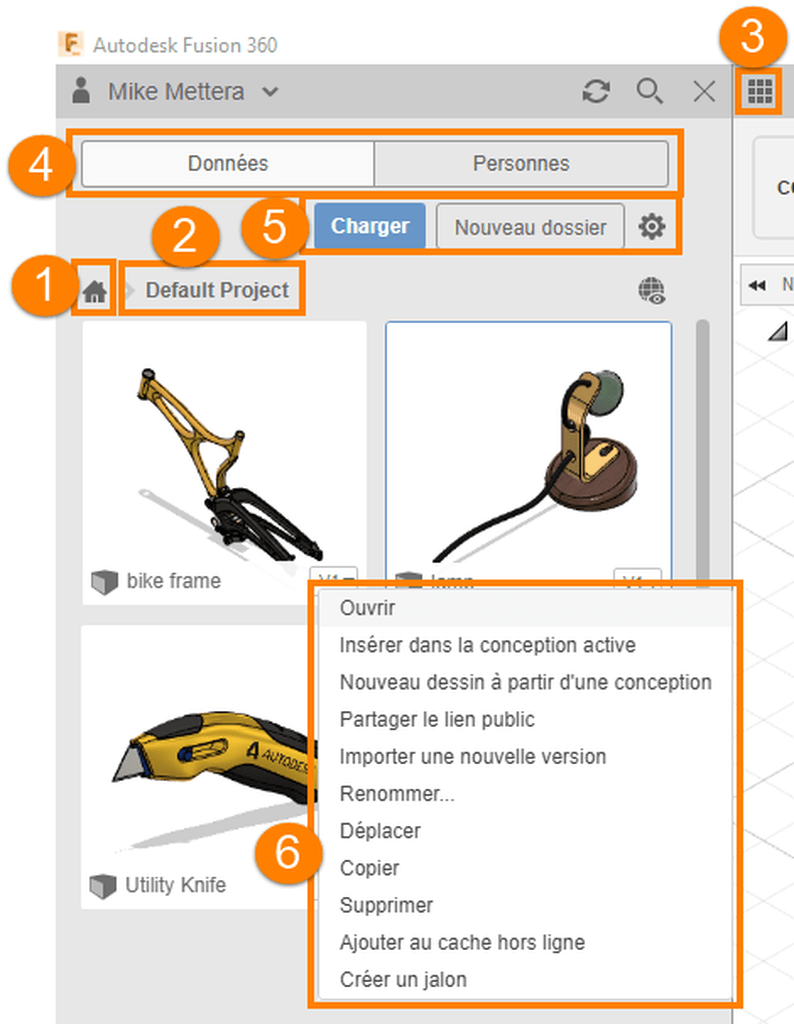Choose Supprimer from context menu

tap(525, 906)
